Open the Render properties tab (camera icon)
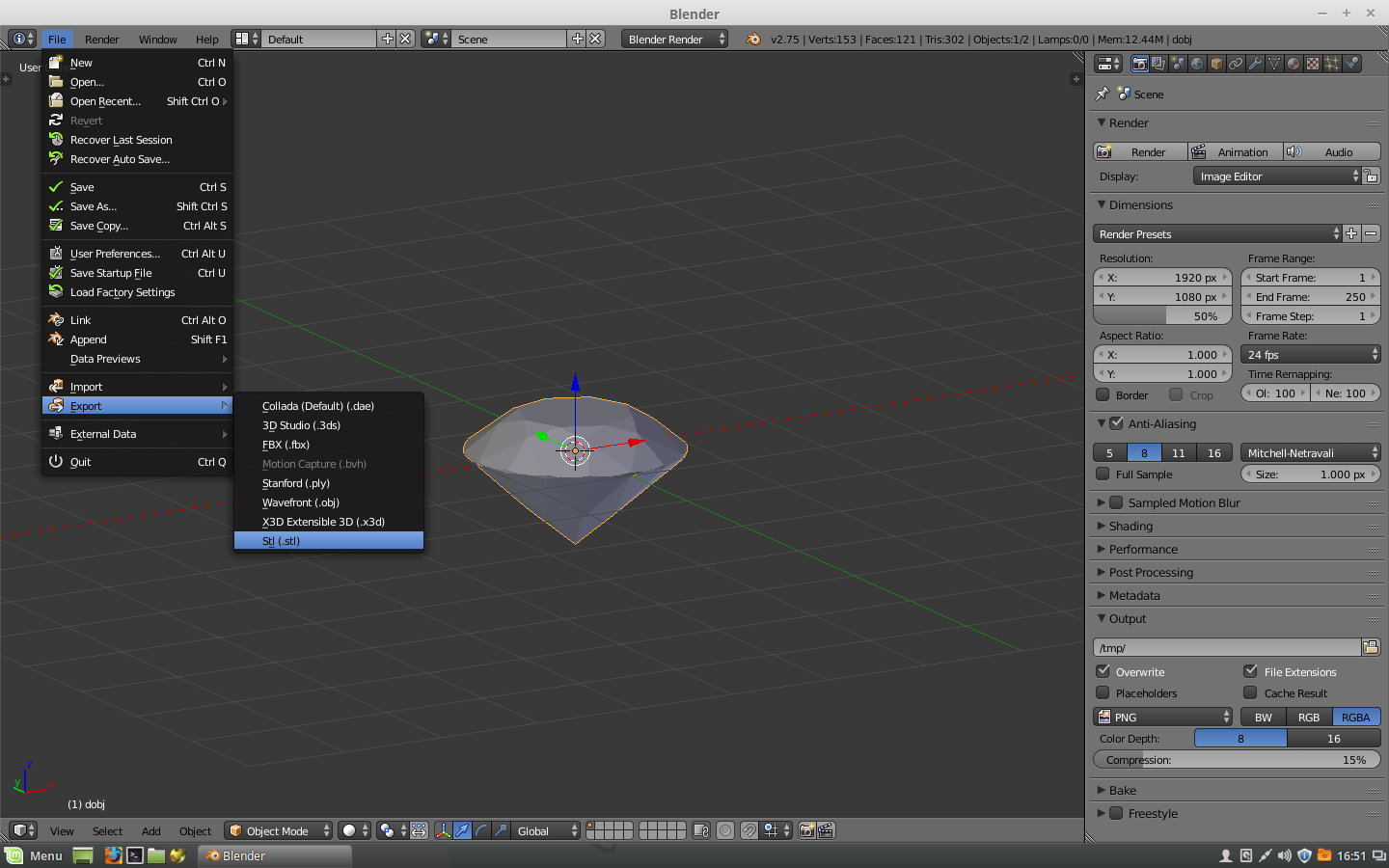 click(1140, 64)
